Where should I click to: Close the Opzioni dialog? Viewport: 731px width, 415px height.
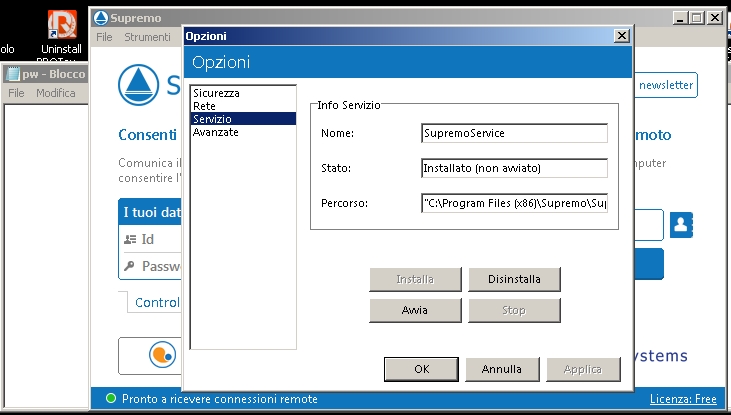click(621, 36)
